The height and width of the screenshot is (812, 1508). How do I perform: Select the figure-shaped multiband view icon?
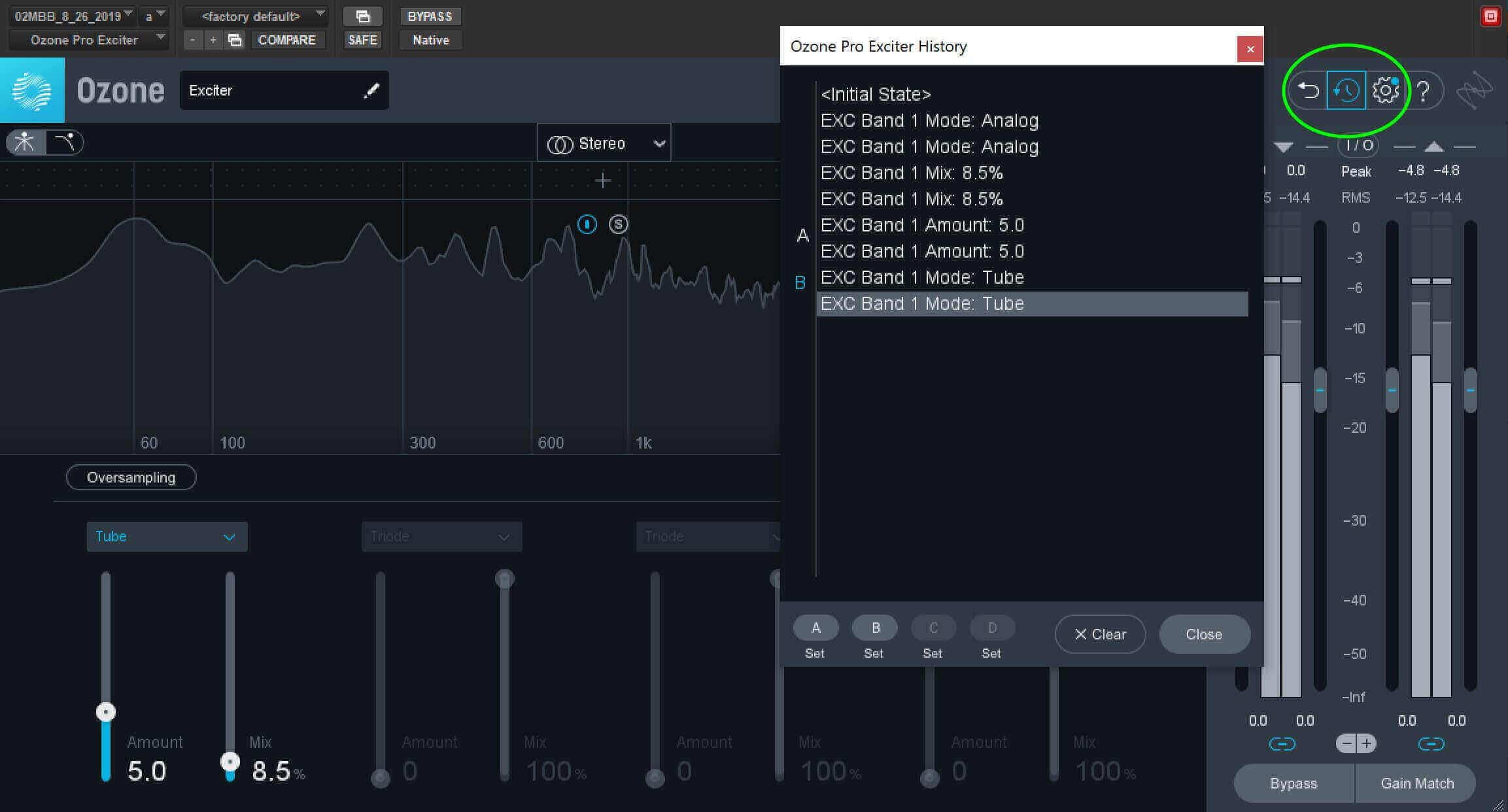(26, 142)
